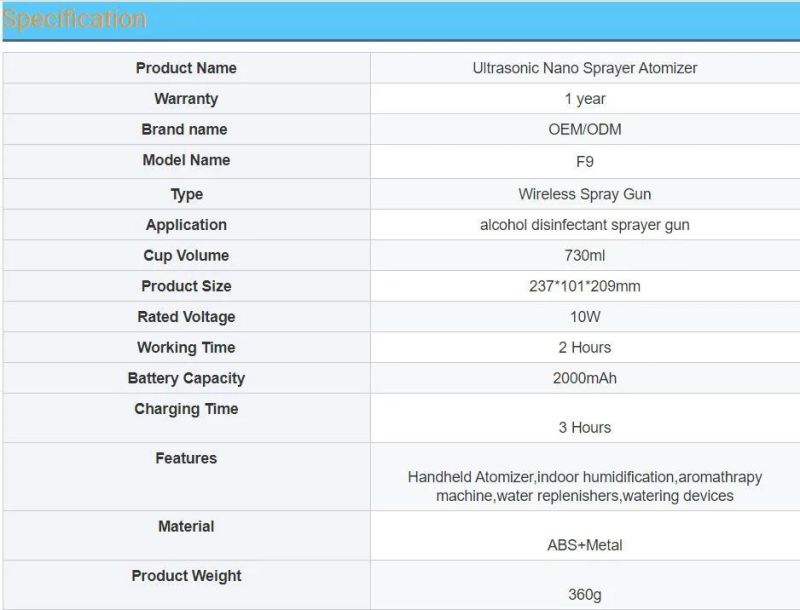Click the 237*101*209mm product size value

[585, 286]
